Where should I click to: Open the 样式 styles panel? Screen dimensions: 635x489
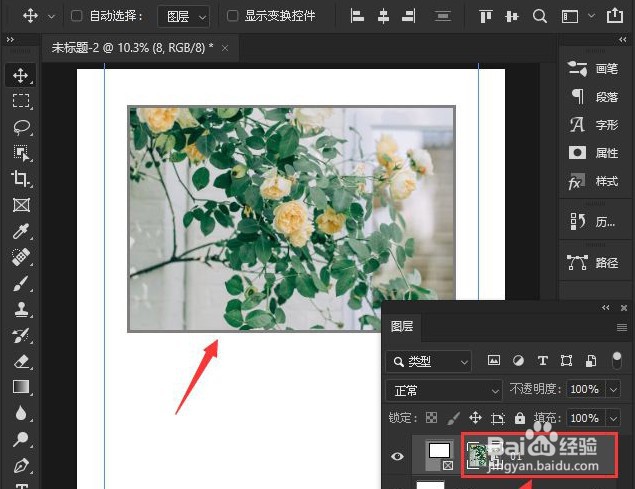pyautogui.click(x=593, y=181)
